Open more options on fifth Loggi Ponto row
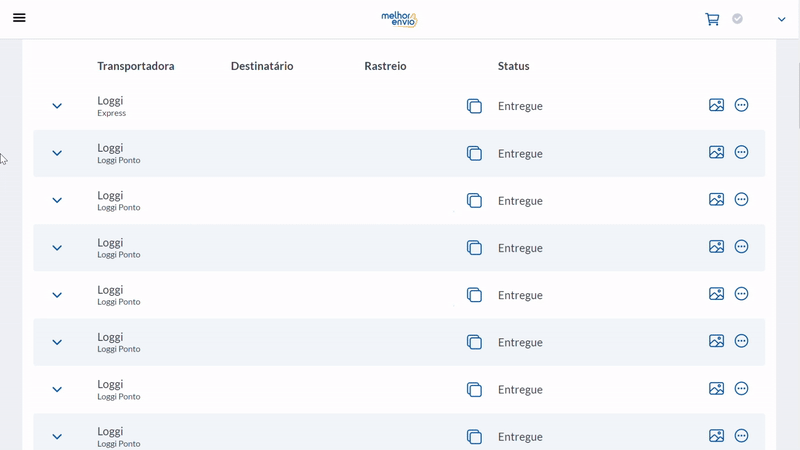Viewport: 800px width, 450px height. [x=741, y=341]
